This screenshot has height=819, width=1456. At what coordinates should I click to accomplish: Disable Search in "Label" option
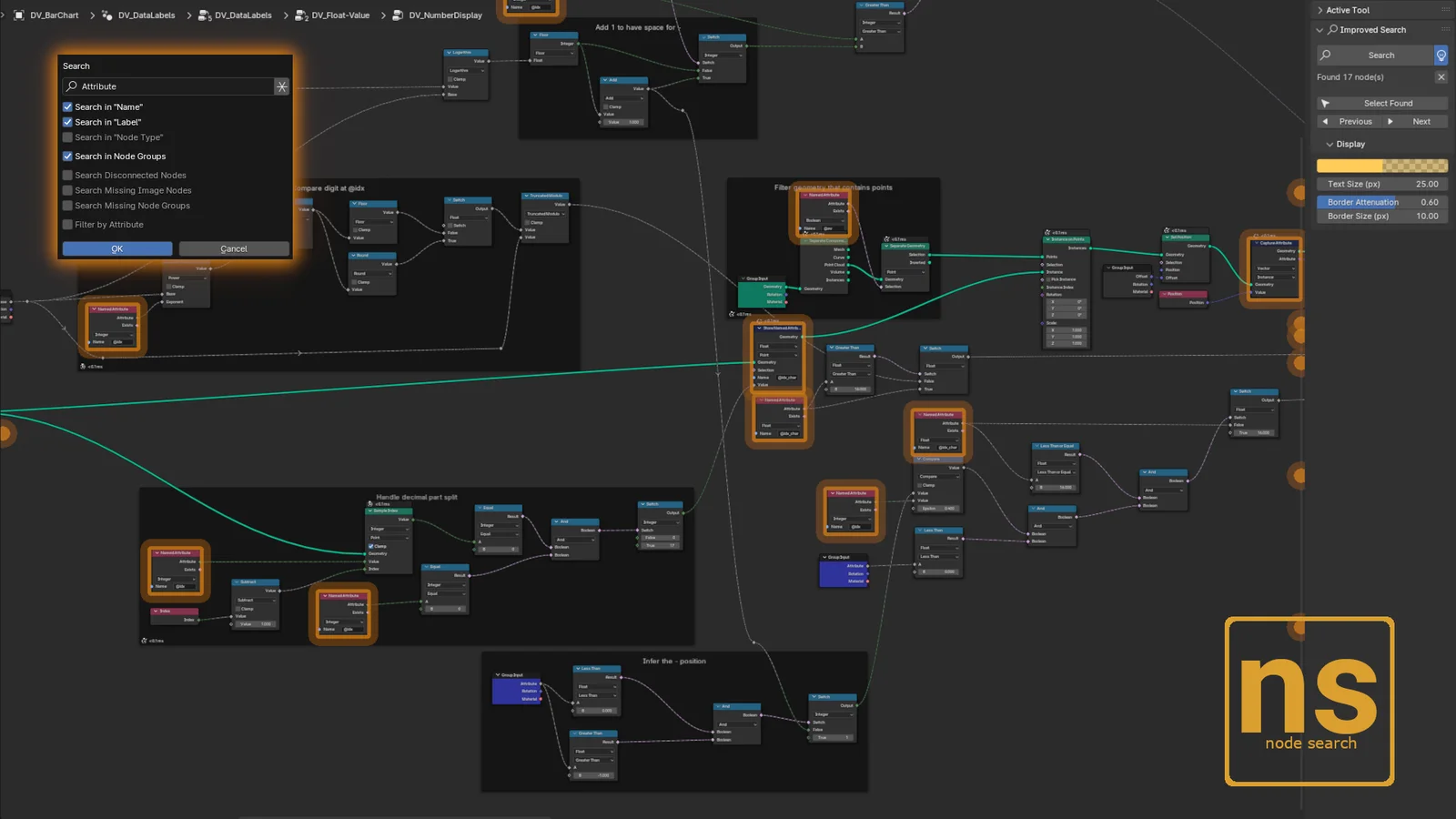pyautogui.click(x=67, y=122)
